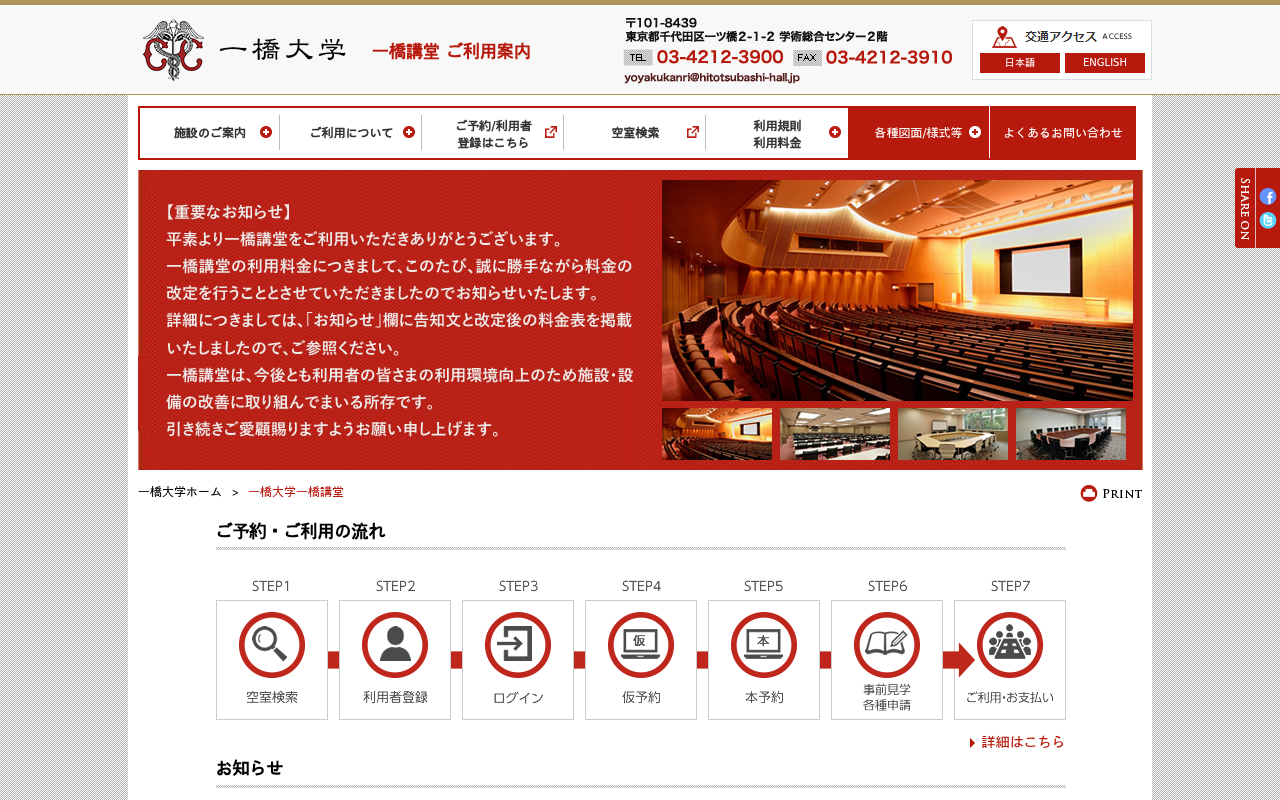Open the 施設のご案内 menu

click(210, 133)
